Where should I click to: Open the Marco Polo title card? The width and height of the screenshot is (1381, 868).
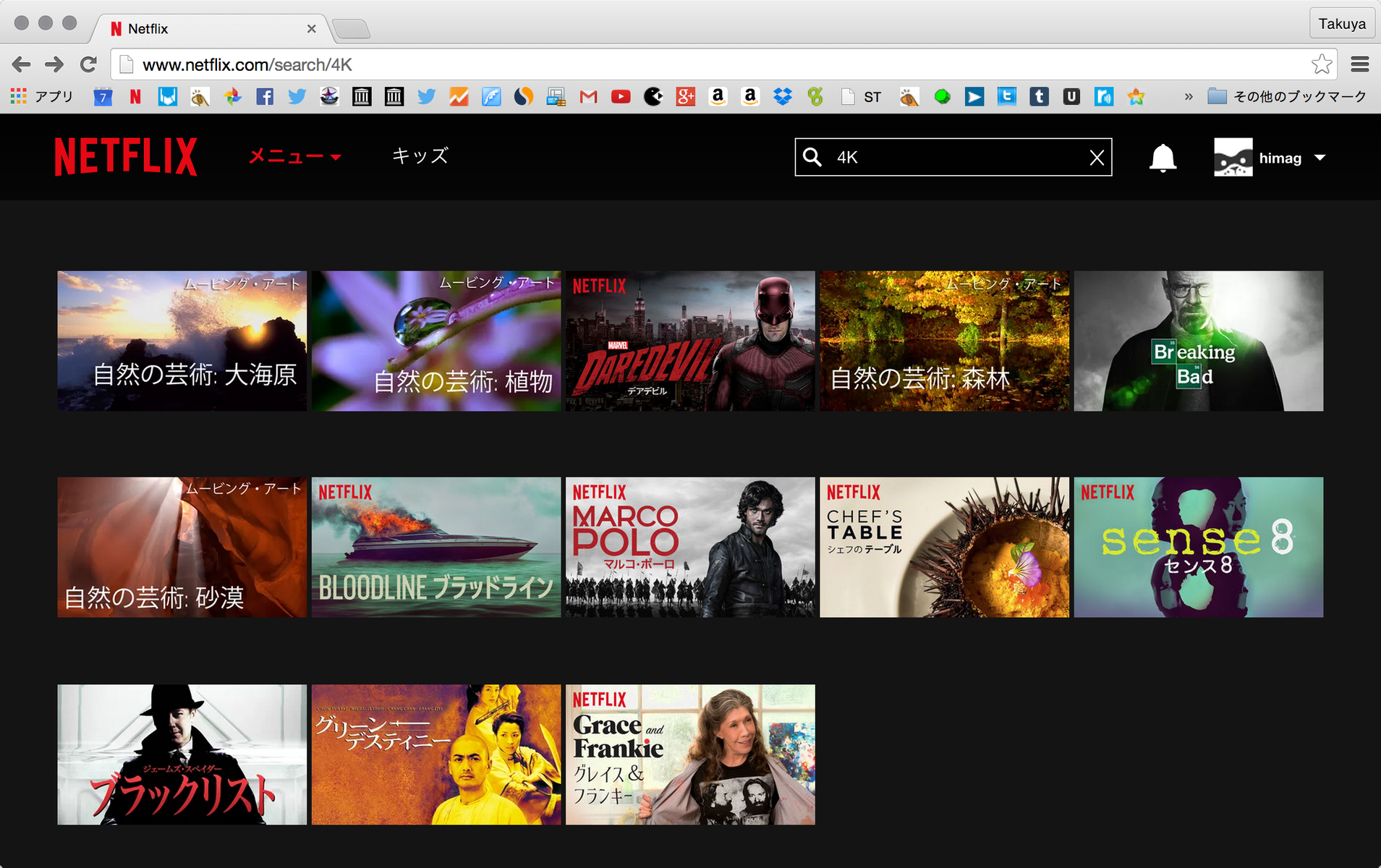coord(690,547)
